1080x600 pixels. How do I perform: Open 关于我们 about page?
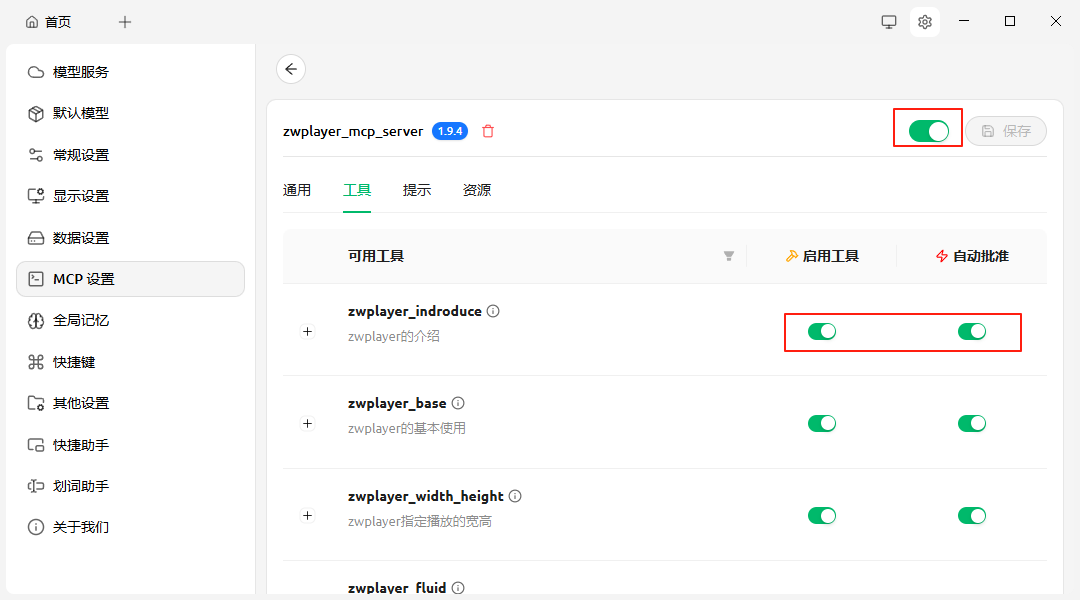[130, 527]
